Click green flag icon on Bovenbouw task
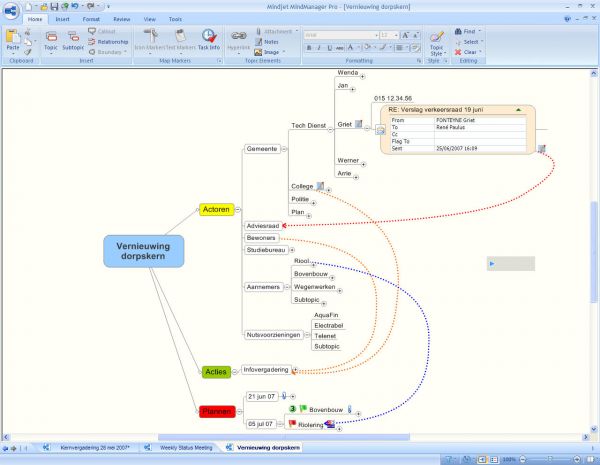The image size is (600, 465). [303, 409]
